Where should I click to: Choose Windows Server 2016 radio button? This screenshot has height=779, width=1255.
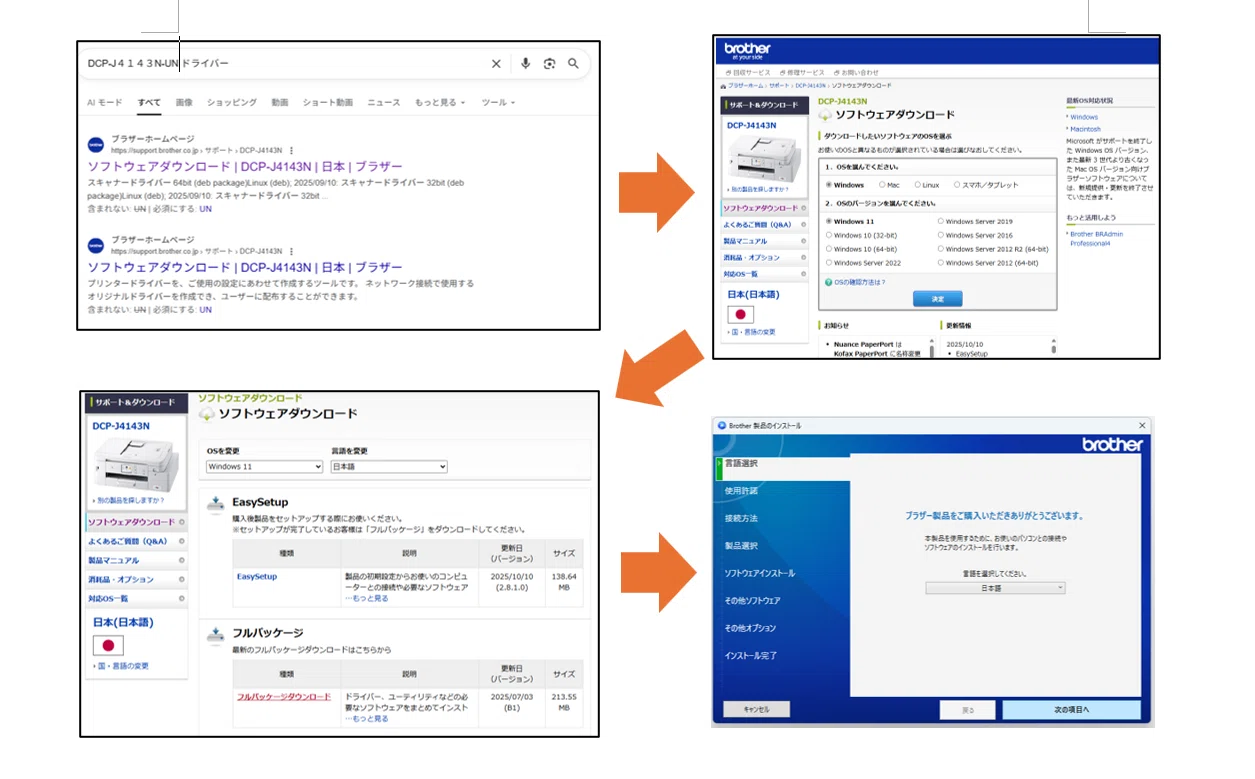click(x=941, y=235)
